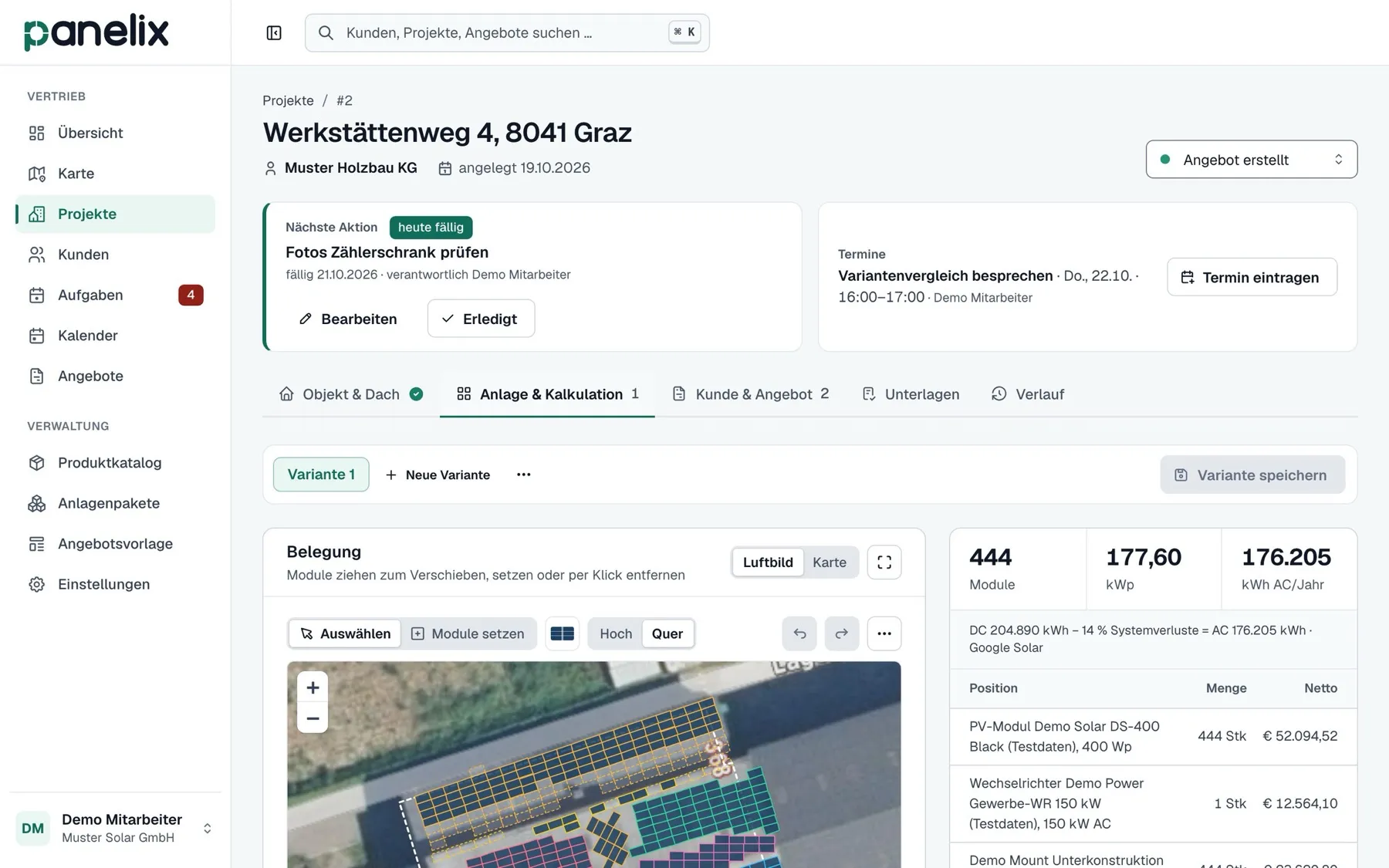Open Produktkatalog in Verwaltung
Image resolution: width=1389 pixels, height=868 pixels.
(x=115, y=463)
